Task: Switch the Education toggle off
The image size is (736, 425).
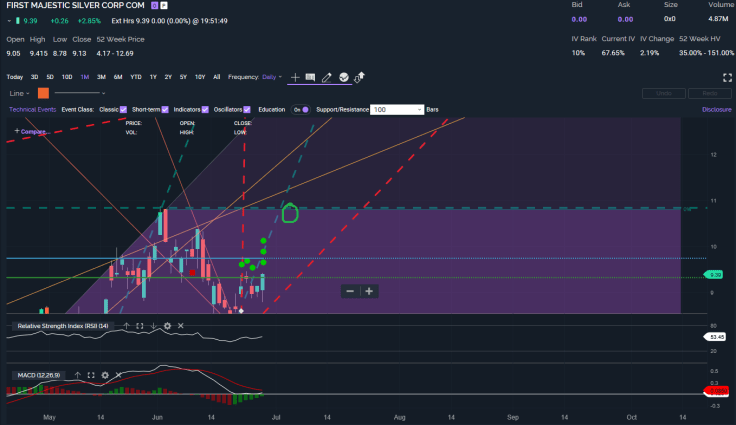Action: 301,109
